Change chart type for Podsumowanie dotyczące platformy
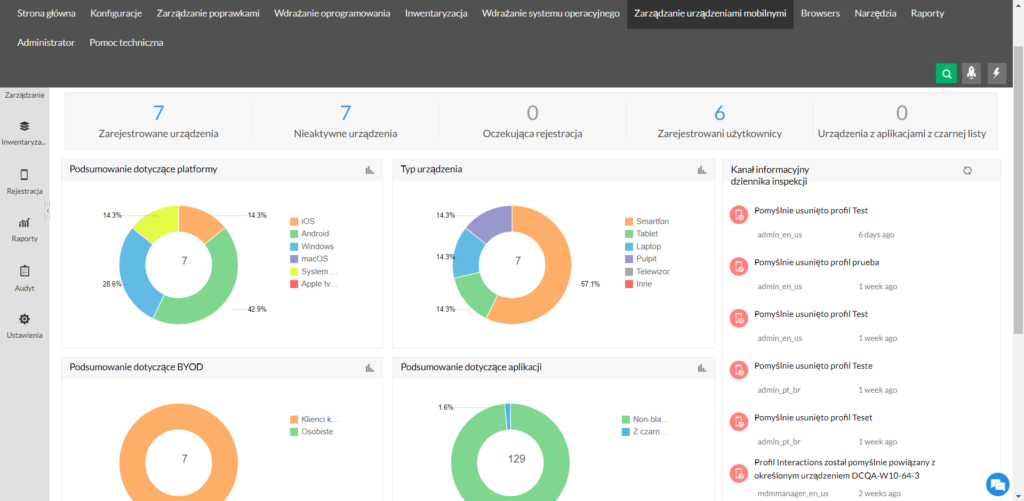The width and height of the screenshot is (1024, 501). (370, 170)
